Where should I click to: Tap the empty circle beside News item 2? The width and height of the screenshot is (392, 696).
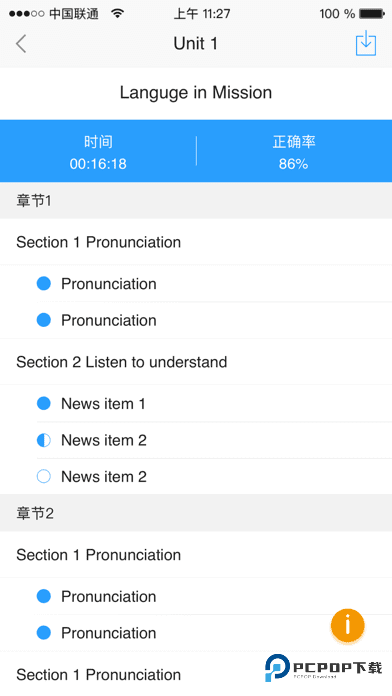[44, 476]
